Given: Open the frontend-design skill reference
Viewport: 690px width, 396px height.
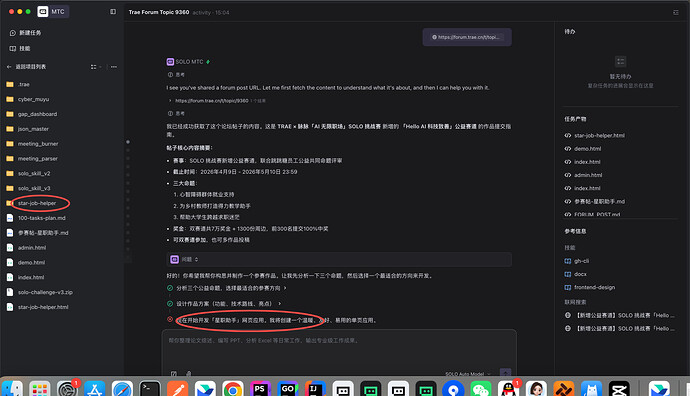Looking at the screenshot, I should pyautogui.click(x=590, y=287).
